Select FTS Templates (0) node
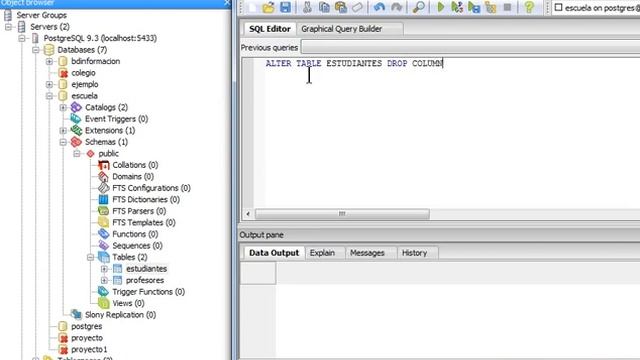The image size is (640, 360). click(144, 222)
